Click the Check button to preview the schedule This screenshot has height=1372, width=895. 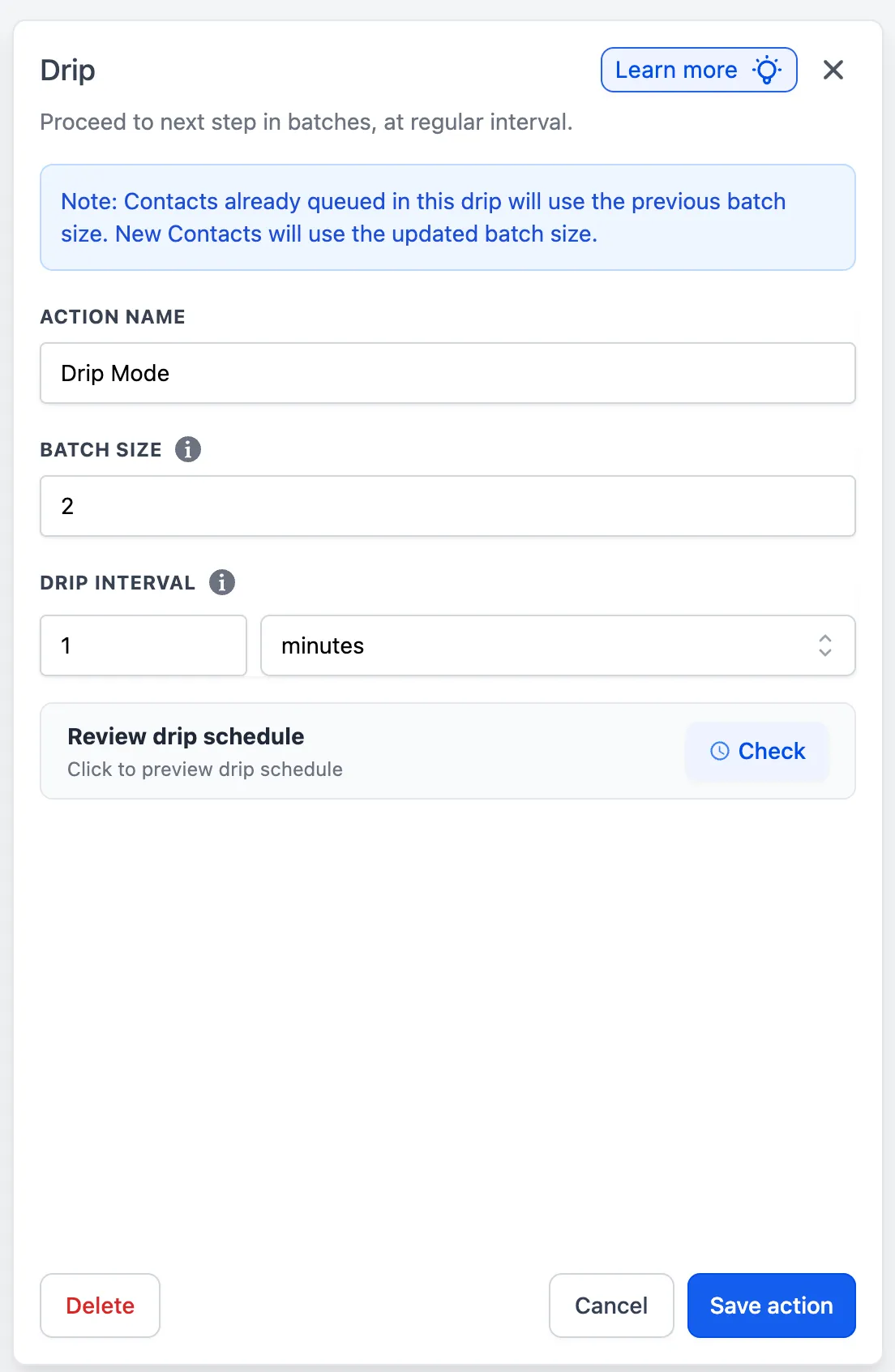point(757,751)
